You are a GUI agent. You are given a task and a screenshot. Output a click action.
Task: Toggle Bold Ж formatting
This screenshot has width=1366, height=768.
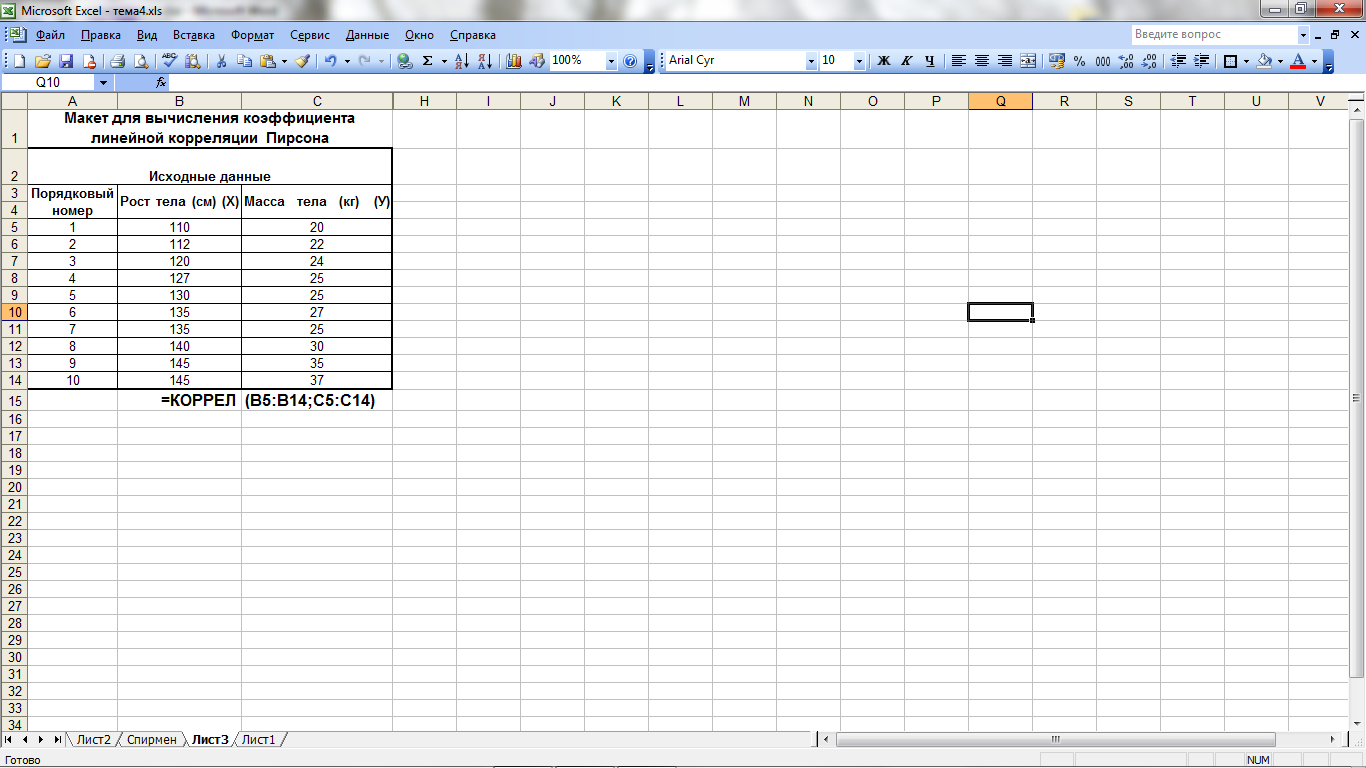(x=884, y=61)
